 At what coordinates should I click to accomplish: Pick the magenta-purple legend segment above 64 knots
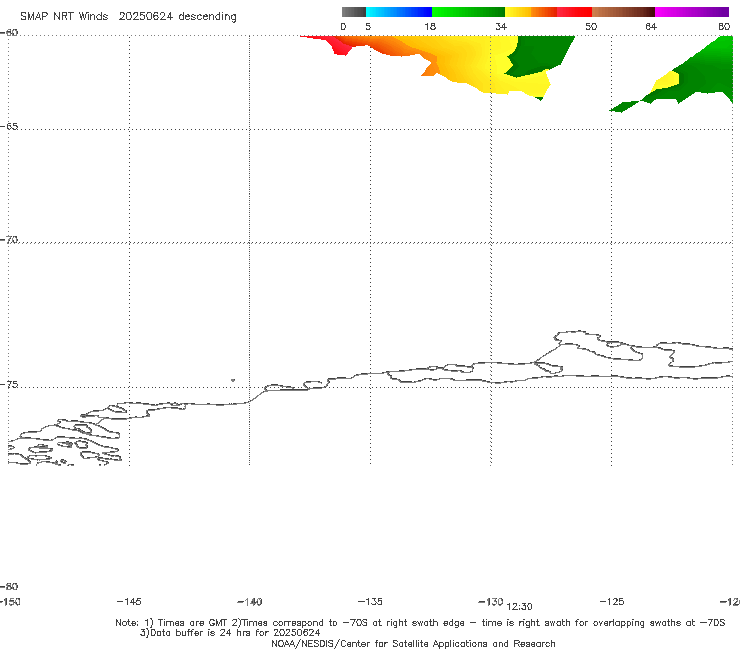692,12
